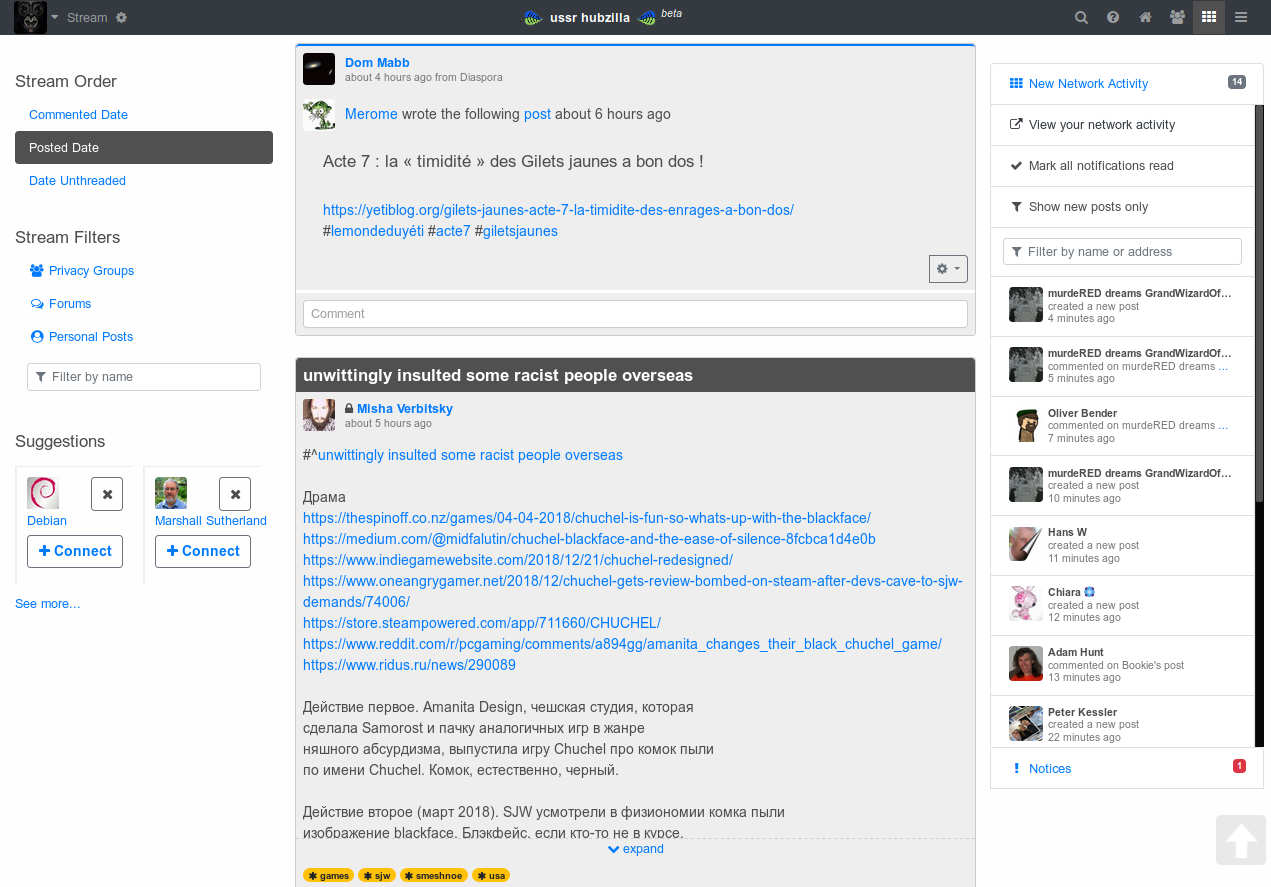Viewport: 1271px width, 887px height.
Task: Open the hamburger menu icon
Action: (x=1241, y=17)
